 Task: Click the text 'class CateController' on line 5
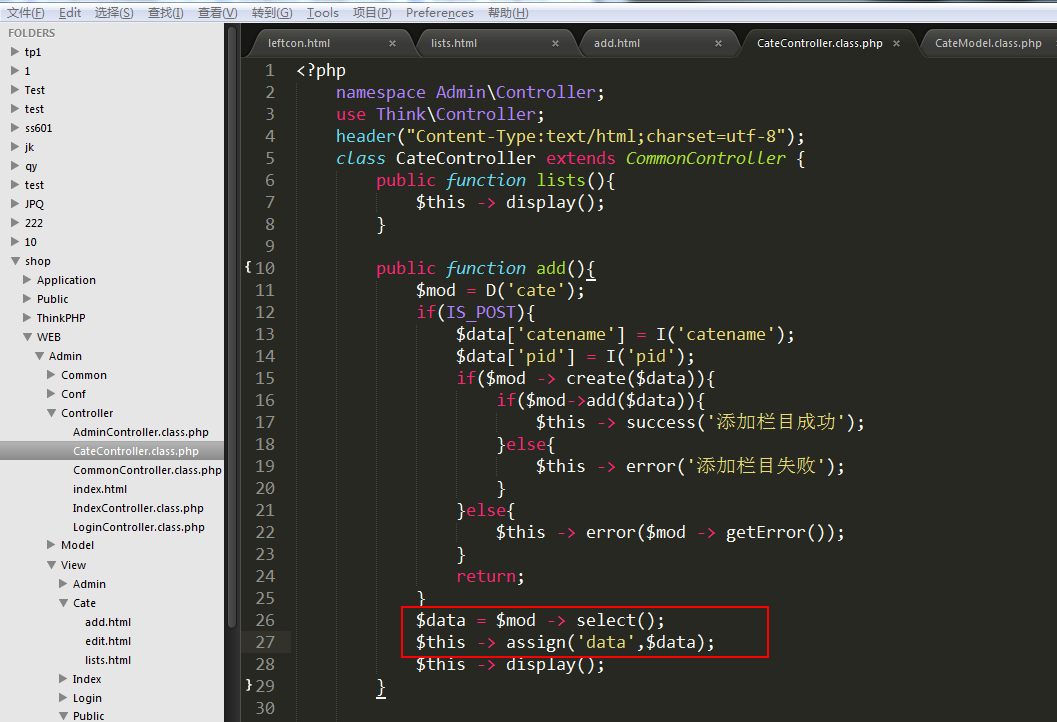pos(435,158)
